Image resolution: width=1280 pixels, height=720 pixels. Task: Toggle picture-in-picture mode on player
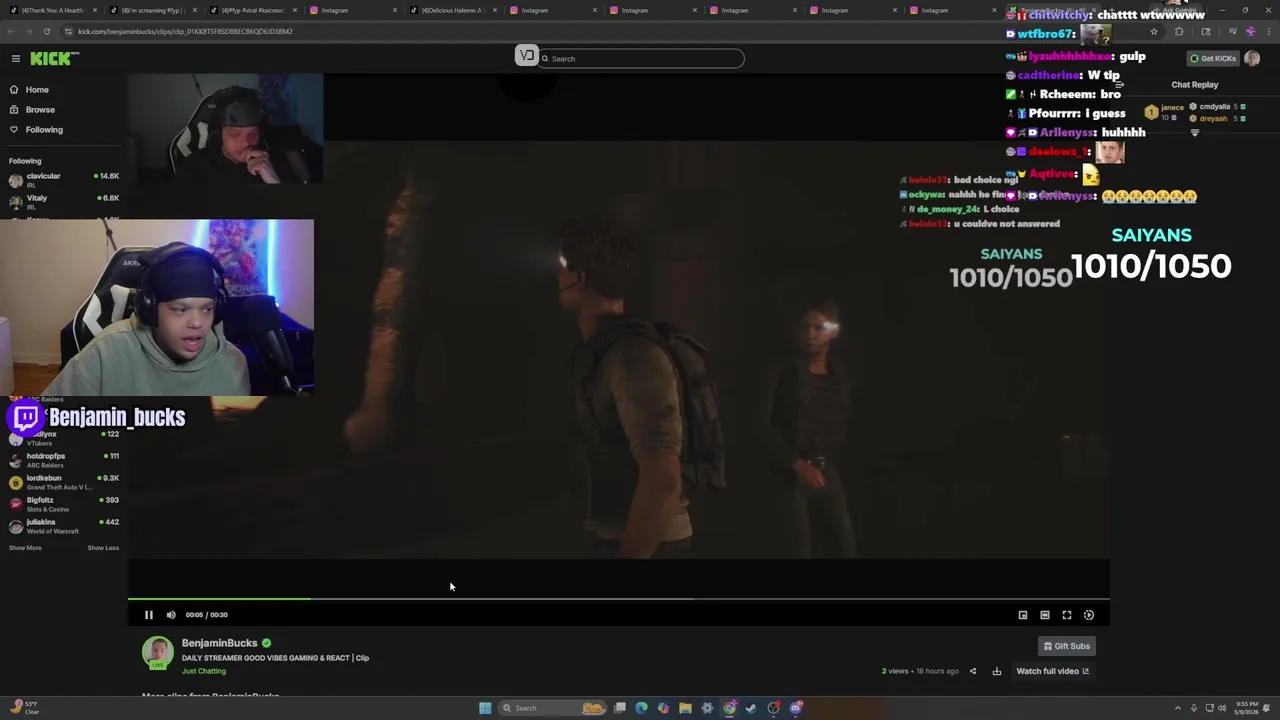(1023, 615)
